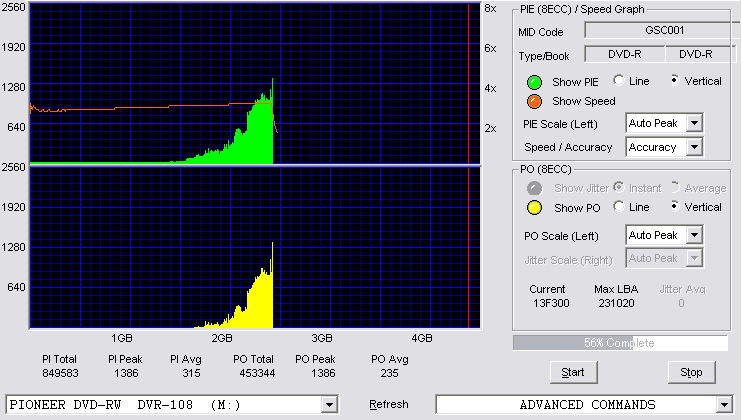Click the Show Speed label
742x420 pixels.
click(x=583, y=101)
